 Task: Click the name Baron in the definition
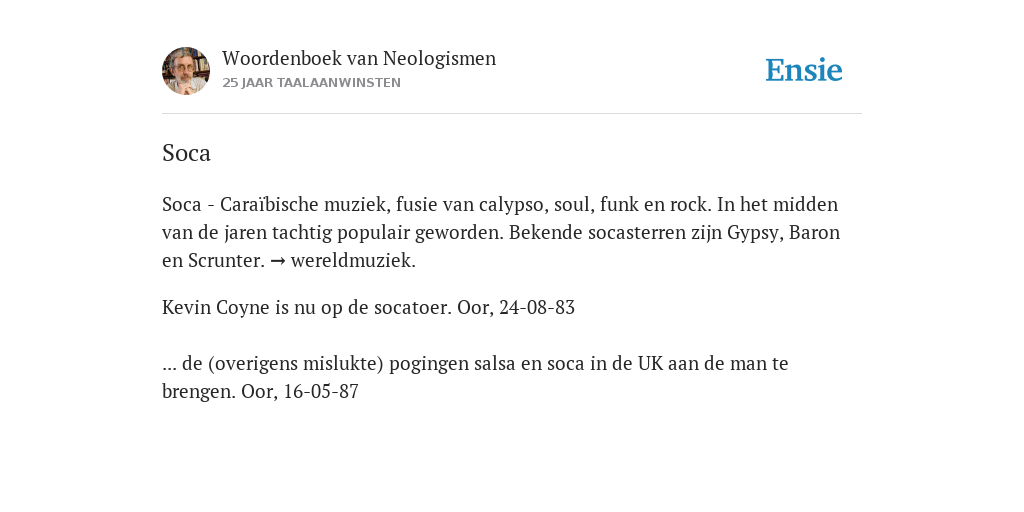[x=814, y=233]
